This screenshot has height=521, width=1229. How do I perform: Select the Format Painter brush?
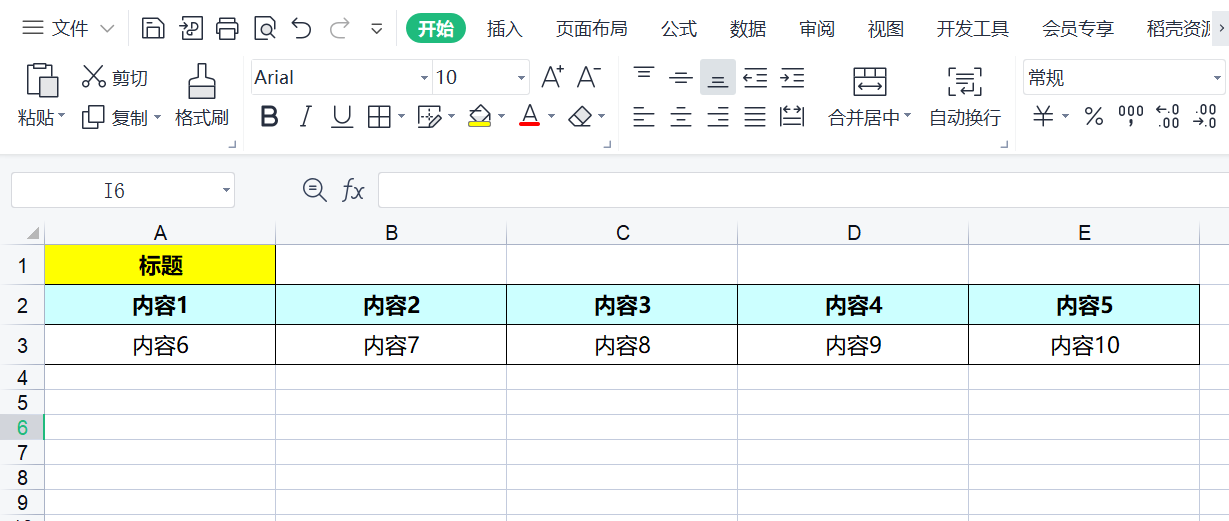pyautogui.click(x=202, y=81)
